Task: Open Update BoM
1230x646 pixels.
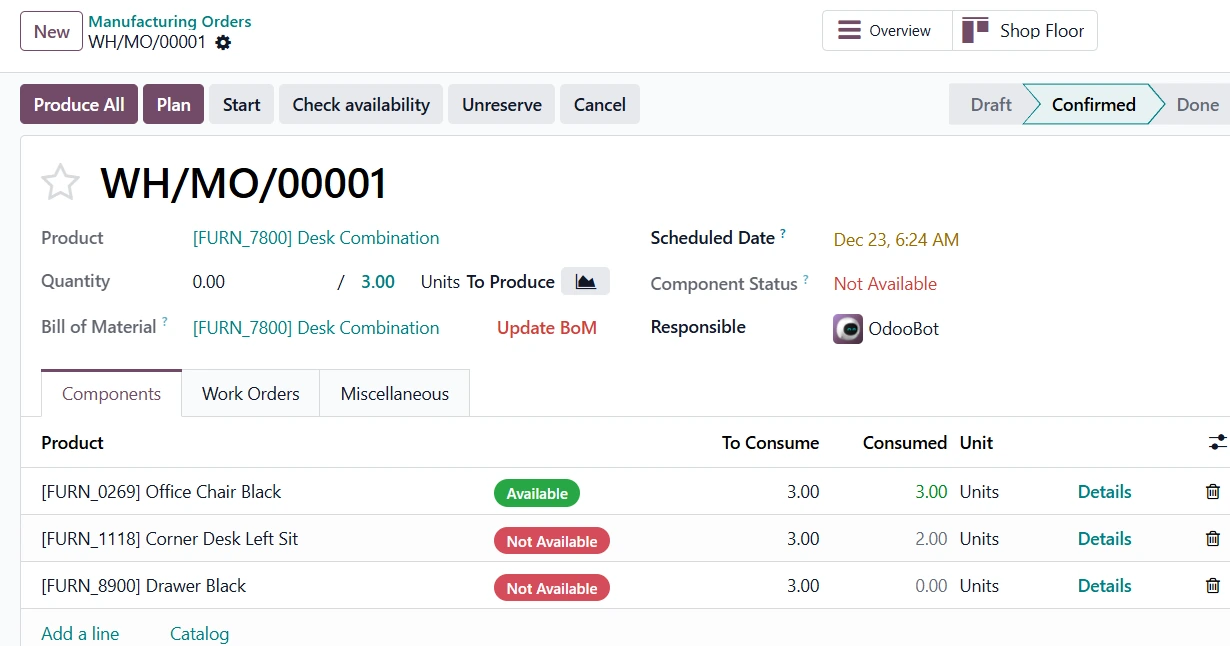Action: pyautogui.click(x=546, y=327)
